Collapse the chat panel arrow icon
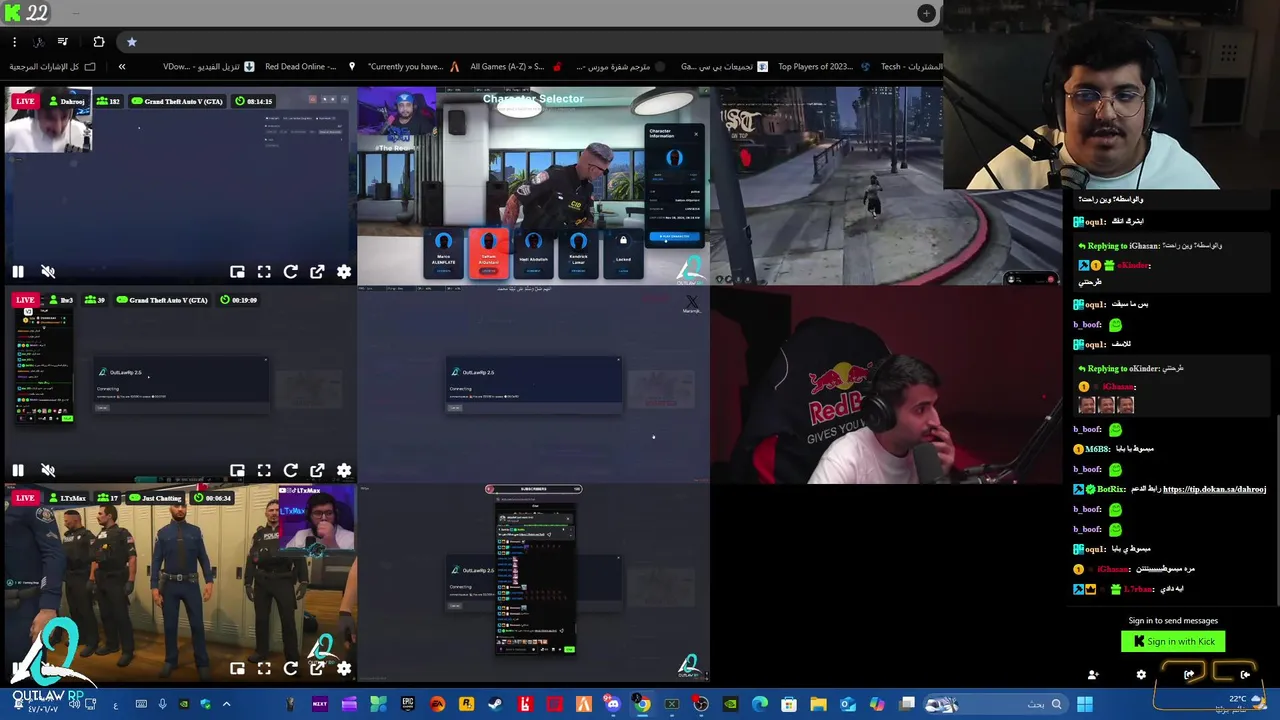This screenshot has height=720, width=1280. tap(1244, 675)
